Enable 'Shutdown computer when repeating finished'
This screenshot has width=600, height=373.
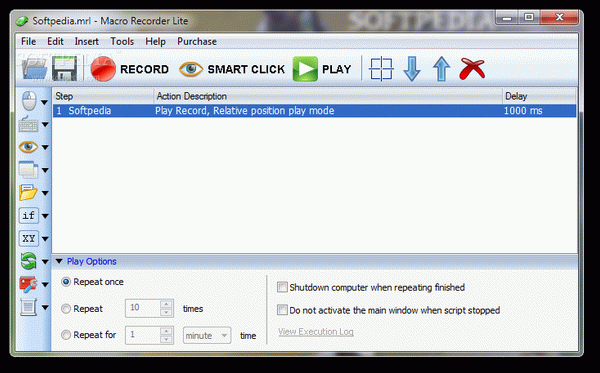[x=282, y=287]
